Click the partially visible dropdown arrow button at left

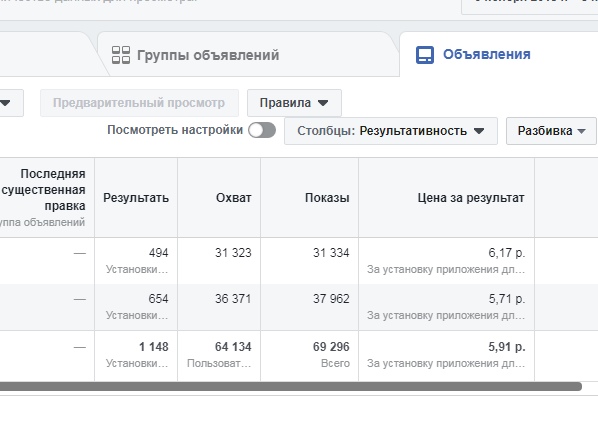11,103
